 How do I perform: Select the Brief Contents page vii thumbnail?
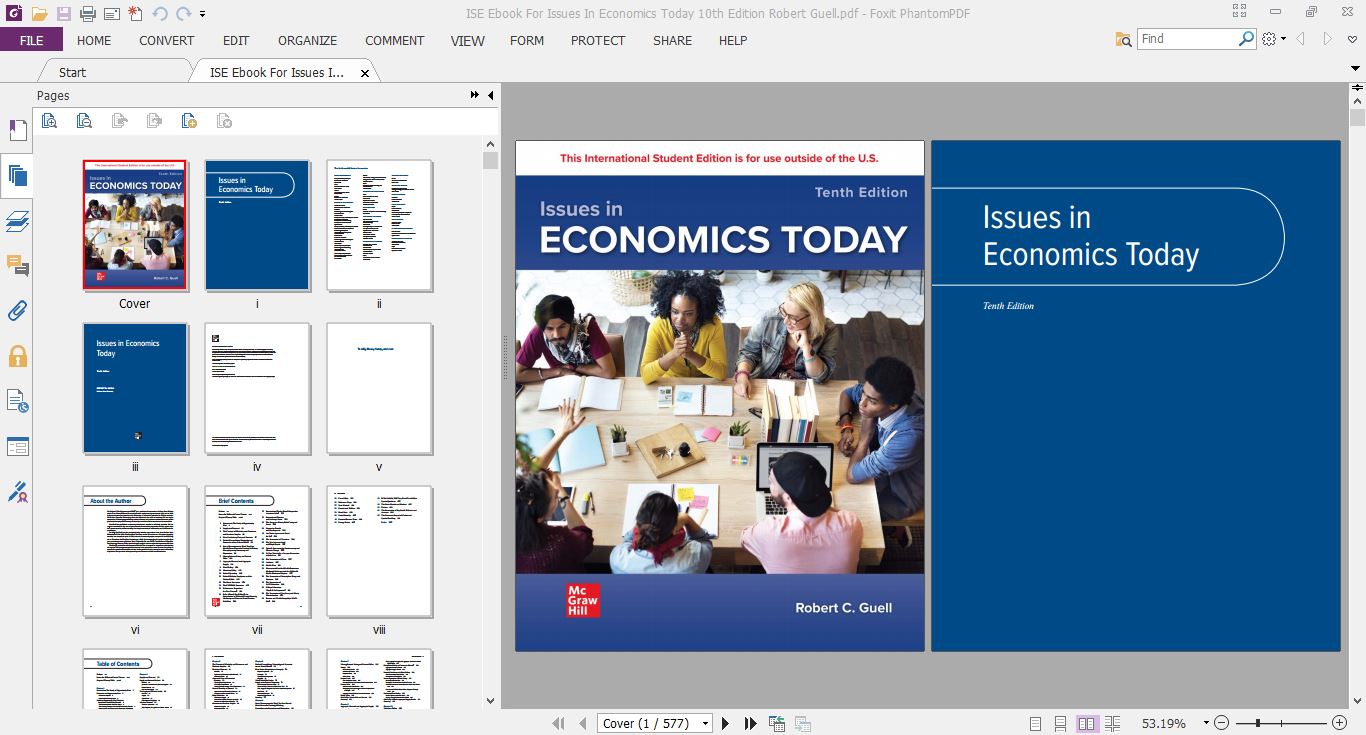257,551
